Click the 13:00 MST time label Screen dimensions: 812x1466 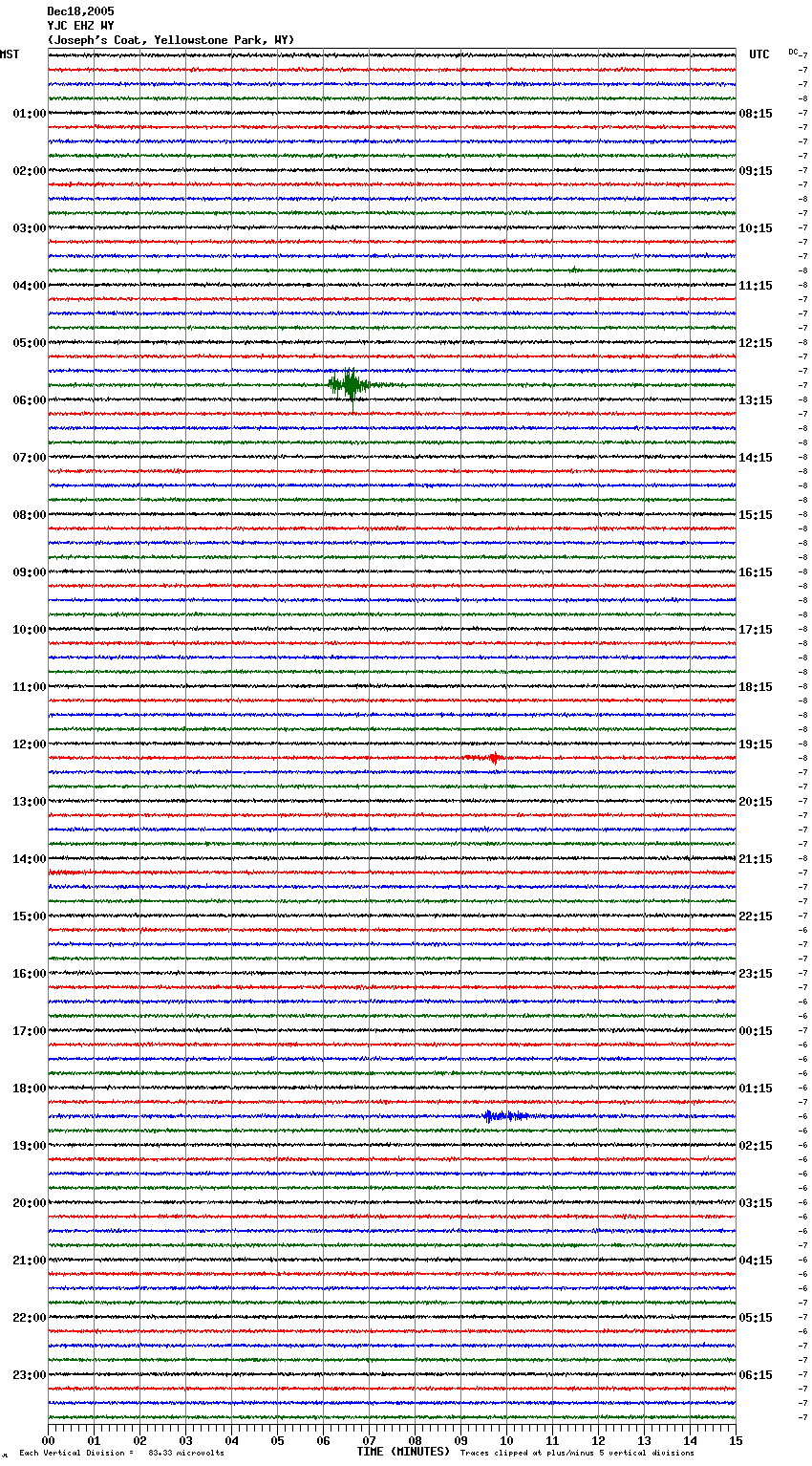[x=30, y=802]
